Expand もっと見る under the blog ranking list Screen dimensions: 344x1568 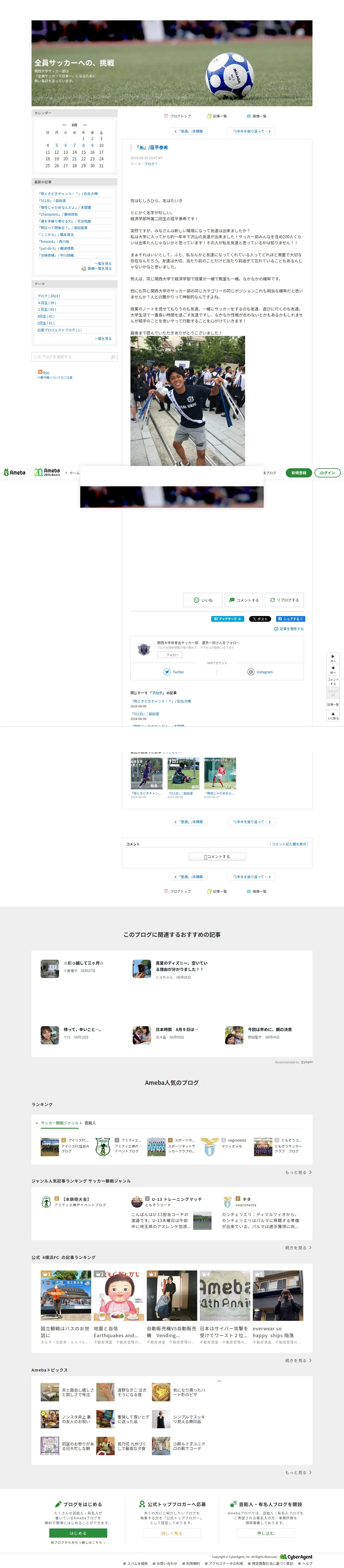coord(298,1172)
